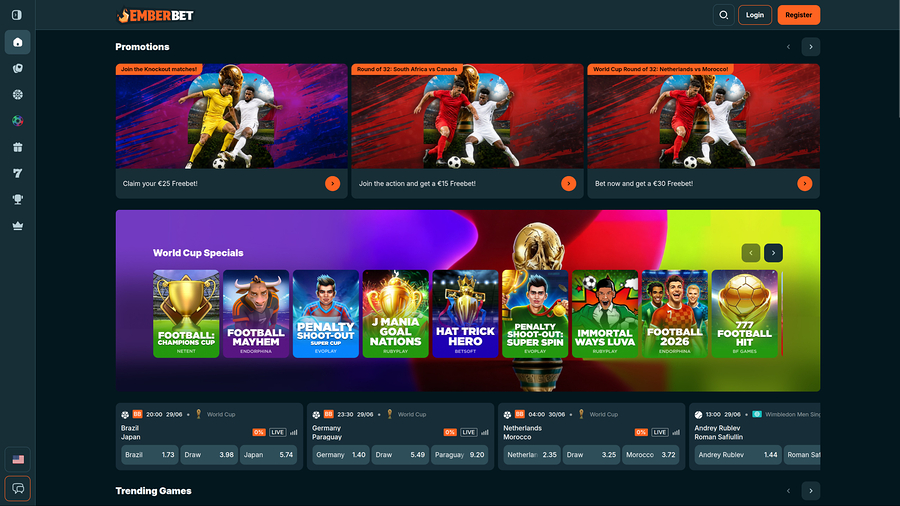Show previous Trending Games with left chevron
Screen dimensions: 900x506
click(x=788, y=491)
